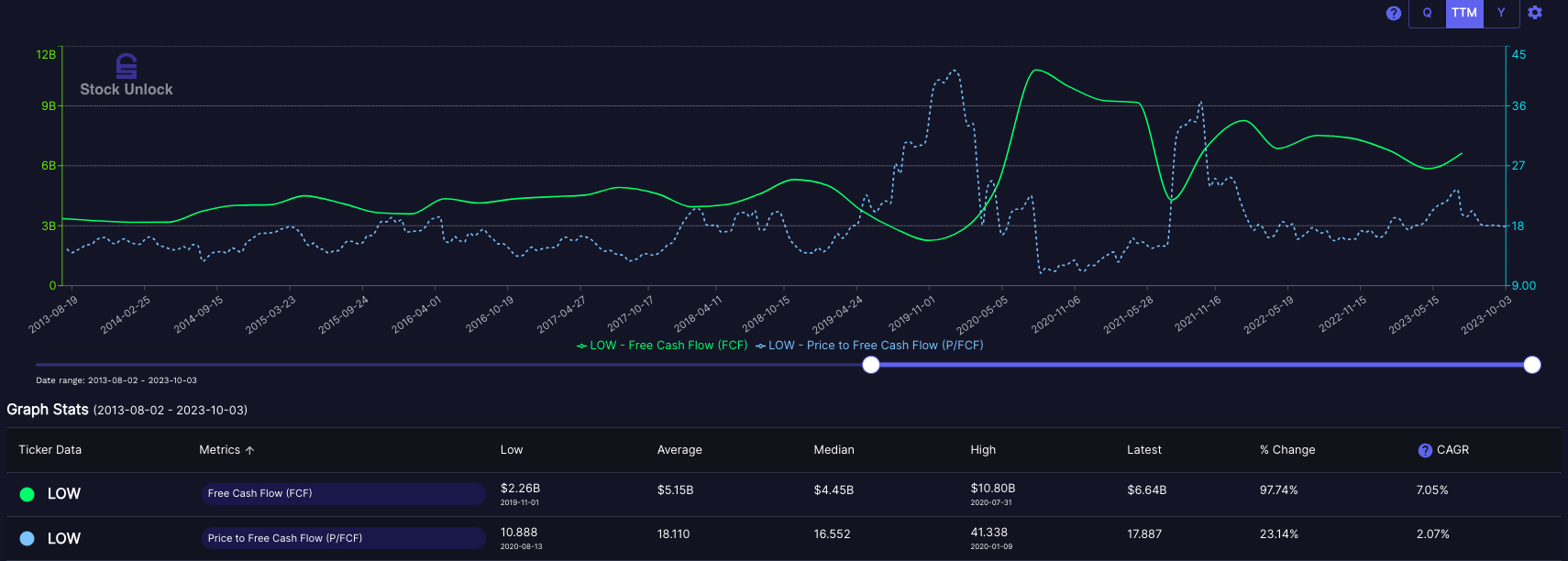Click the 17.887 latest P/FCF value
The height and width of the screenshot is (561, 1568).
point(1144,534)
